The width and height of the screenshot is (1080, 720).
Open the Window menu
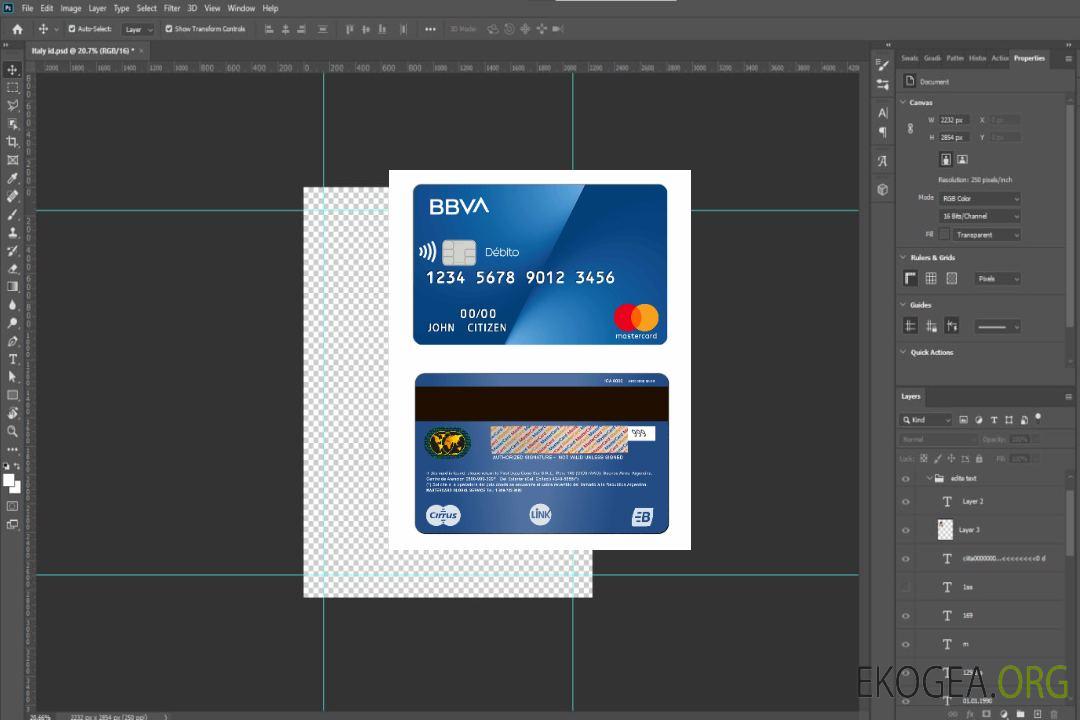coord(241,8)
